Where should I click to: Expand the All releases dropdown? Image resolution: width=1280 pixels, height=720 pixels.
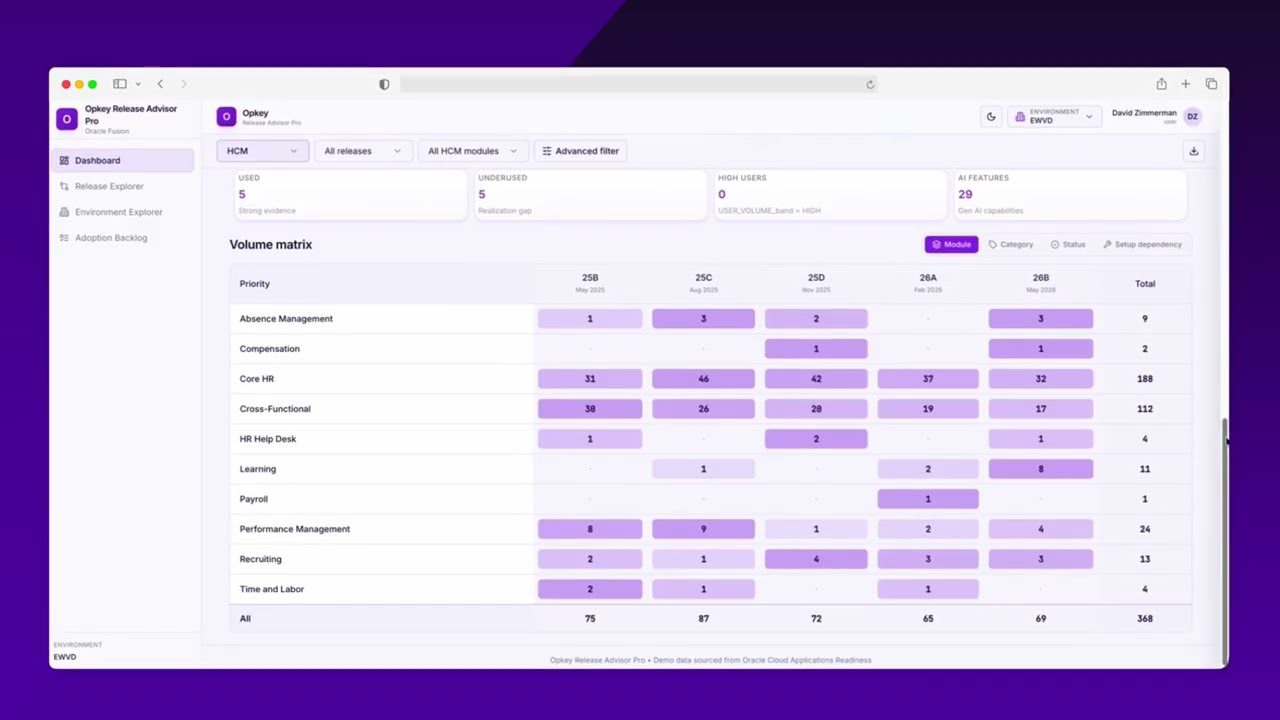click(x=362, y=151)
